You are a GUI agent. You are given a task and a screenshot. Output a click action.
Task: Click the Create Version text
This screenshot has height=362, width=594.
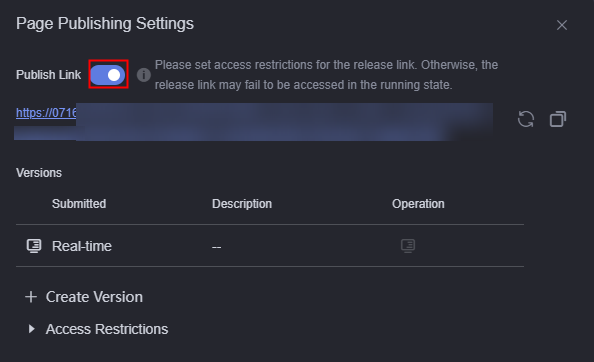[94, 297]
